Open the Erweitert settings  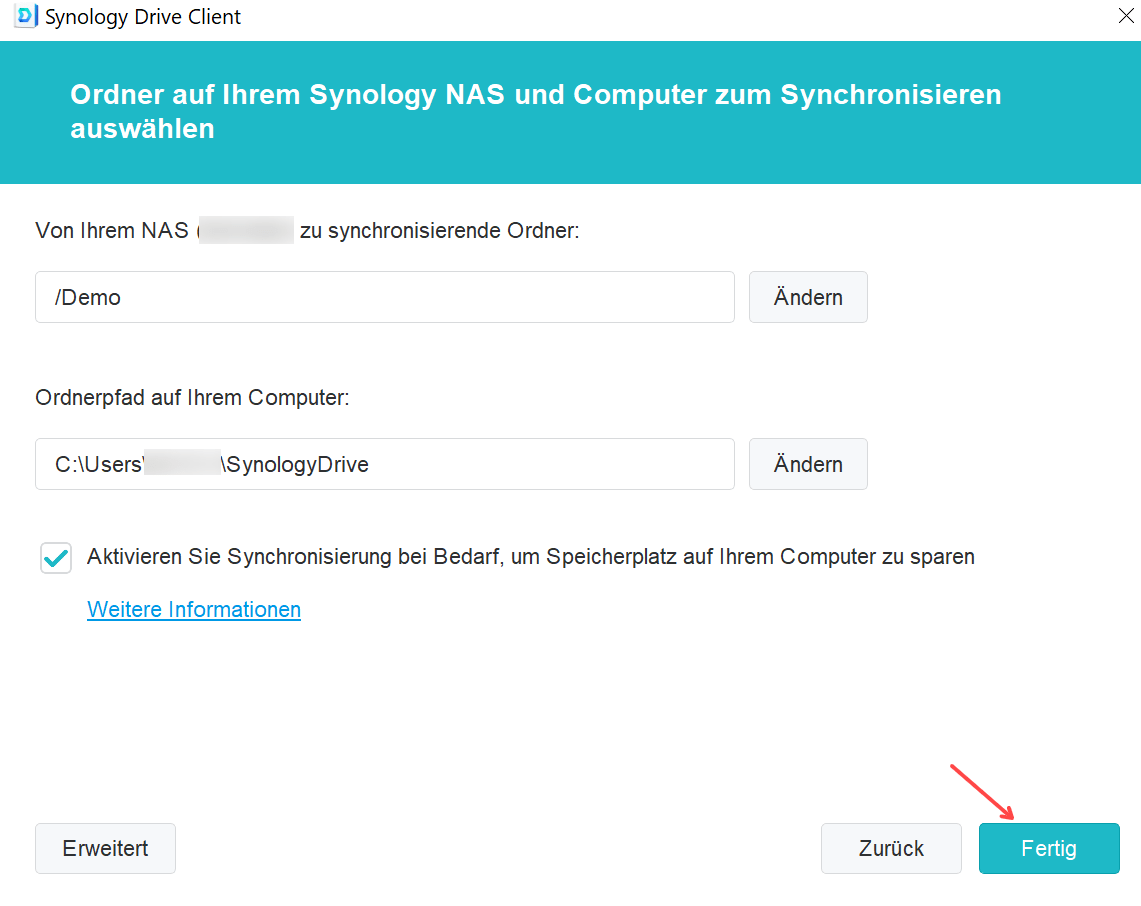point(105,848)
